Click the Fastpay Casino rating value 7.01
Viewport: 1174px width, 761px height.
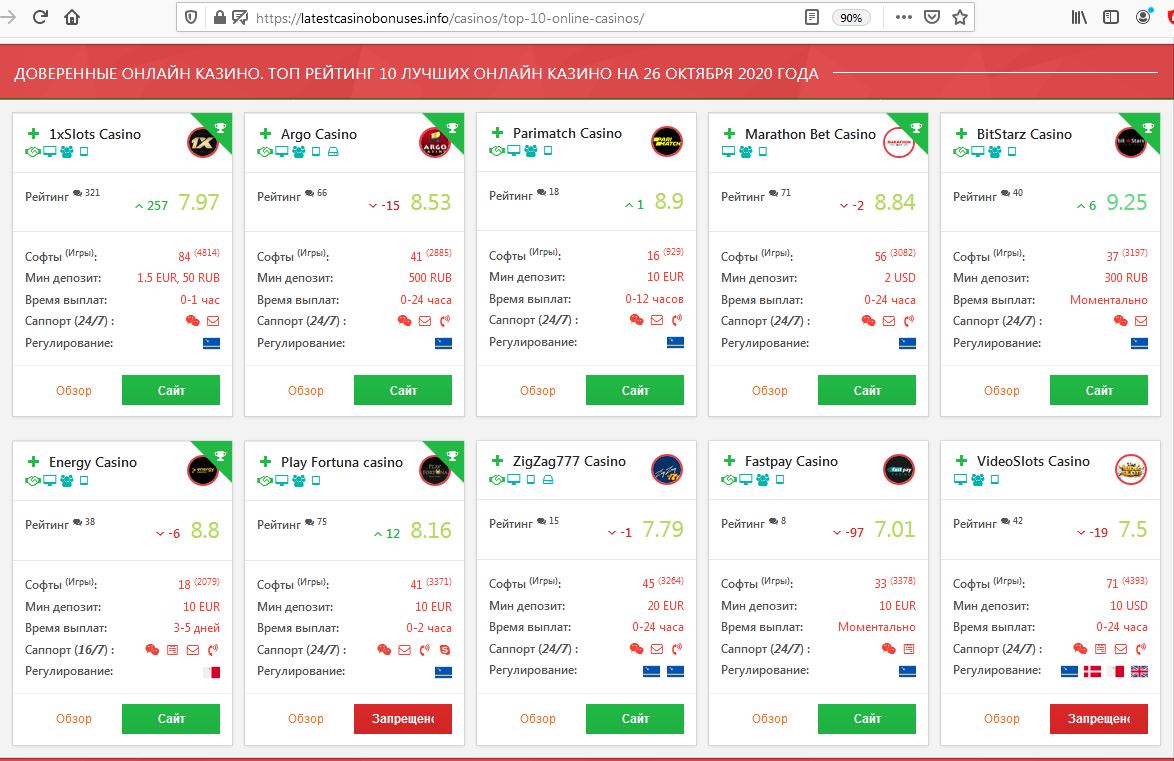point(895,530)
